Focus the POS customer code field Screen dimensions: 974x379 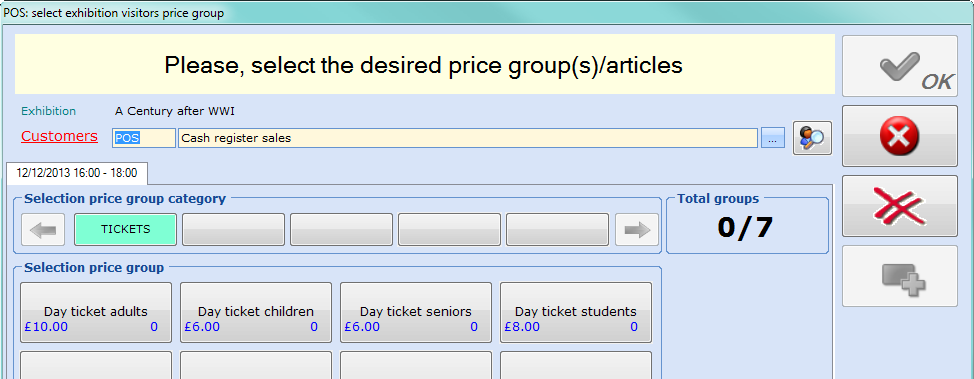143,138
